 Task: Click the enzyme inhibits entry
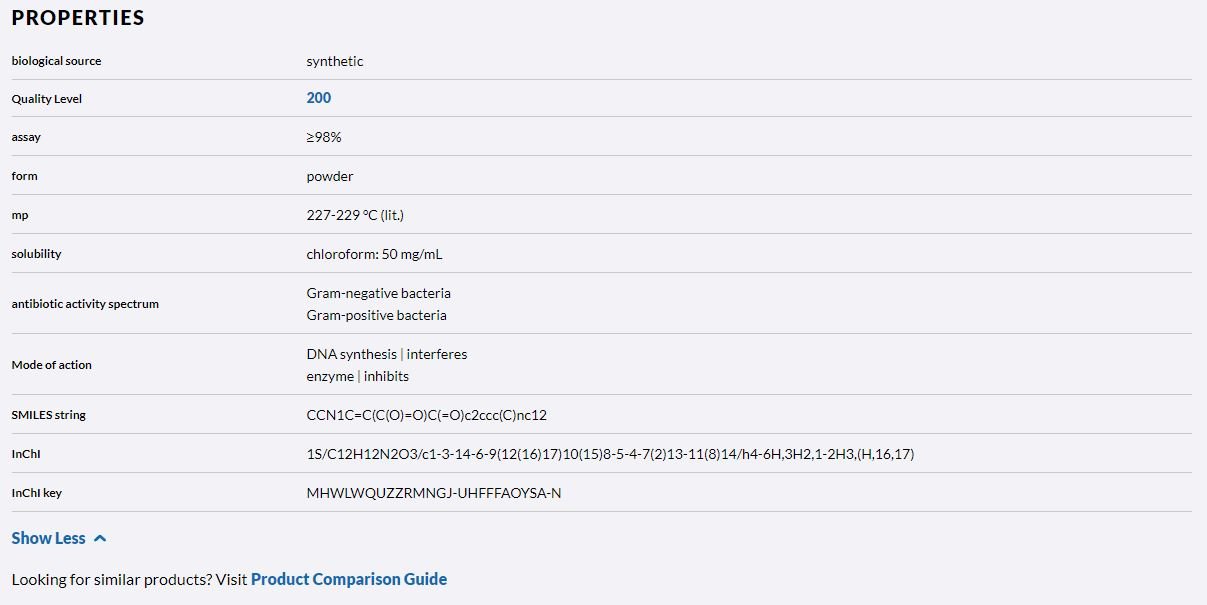[357, 376]
